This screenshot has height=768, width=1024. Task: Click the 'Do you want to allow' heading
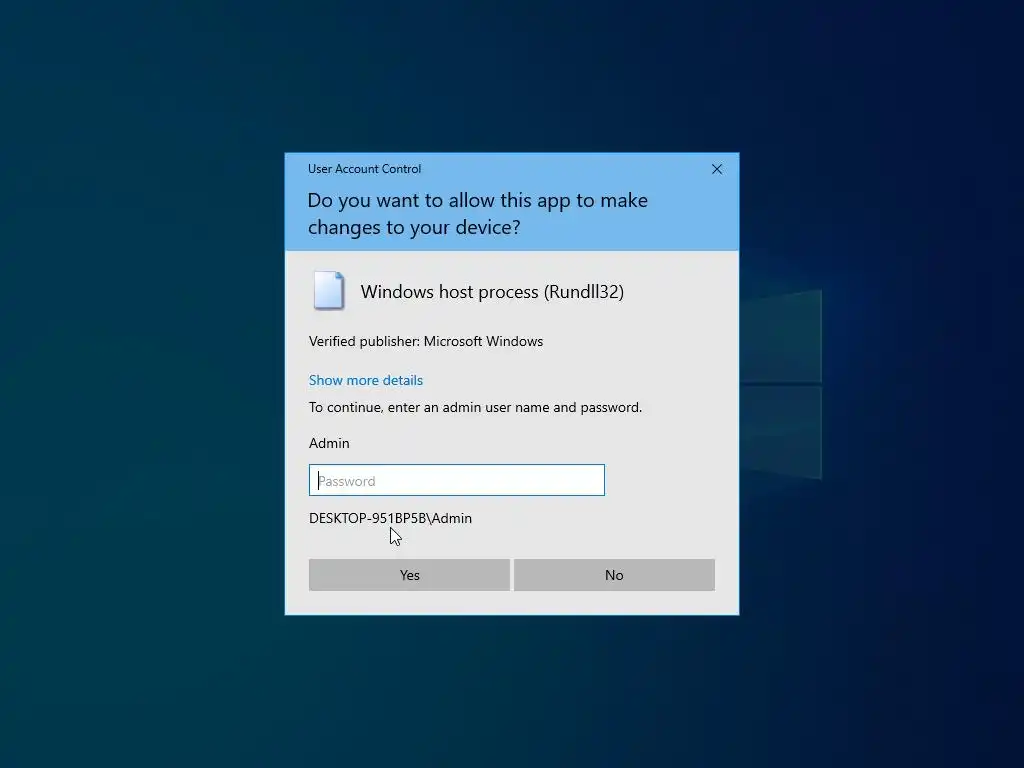tap(477, 214)
